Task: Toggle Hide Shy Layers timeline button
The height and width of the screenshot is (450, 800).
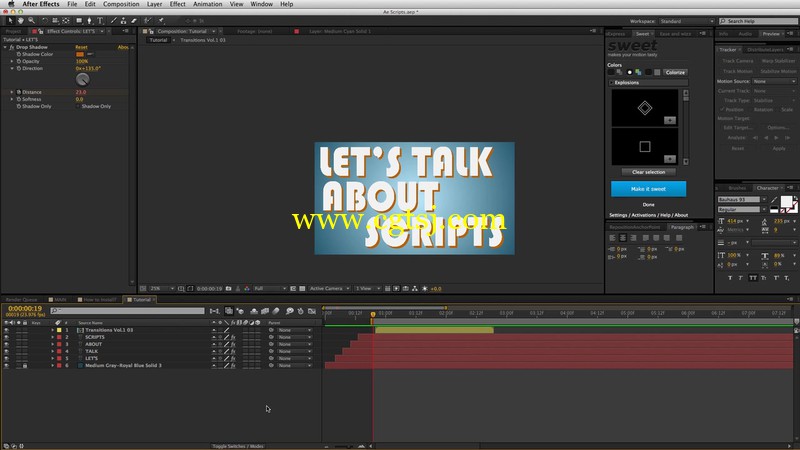Action: click(x=254, y=311)
